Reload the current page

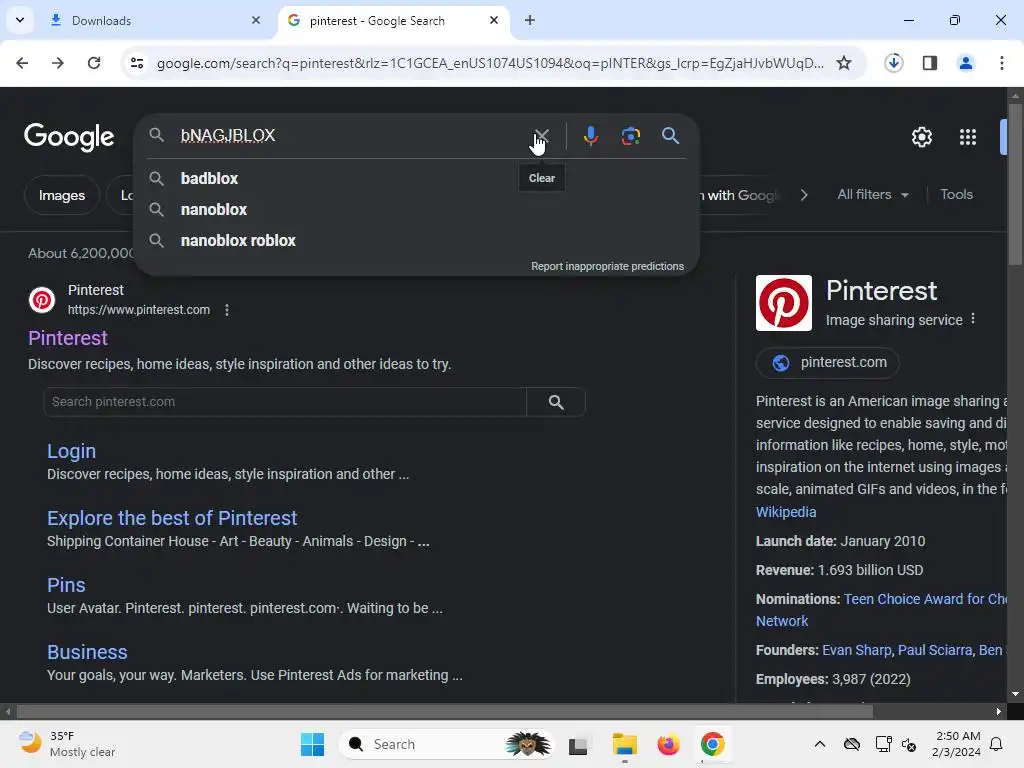94,63
